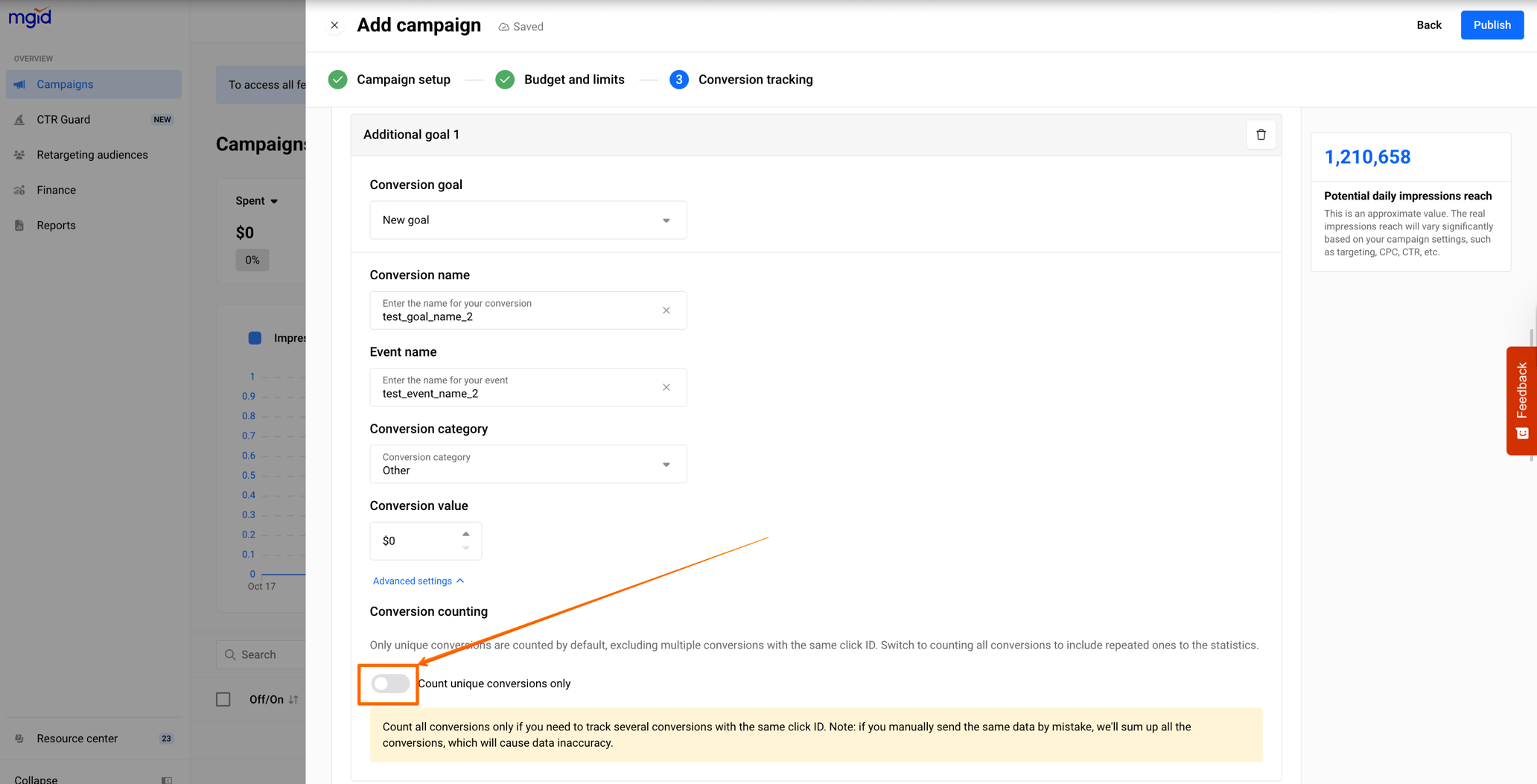Viewport: 1537px width, 784px height.
Task: Clear the Event name field
Action: coord(666,387)
